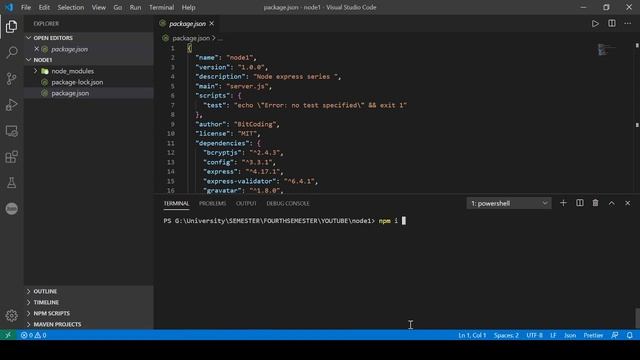Click Prettier in status bar
640x360 pixels.
tap(593, 335)
